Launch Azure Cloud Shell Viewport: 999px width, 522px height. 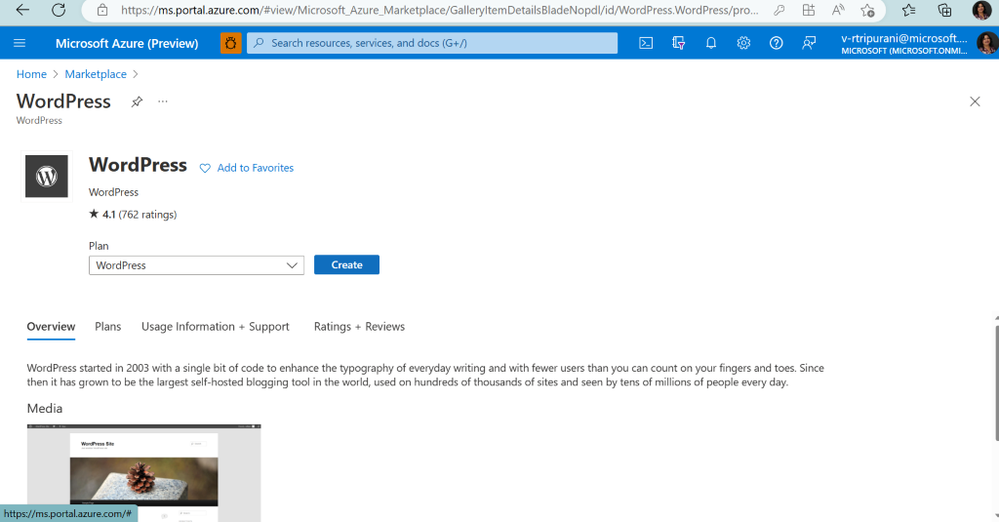645,43
